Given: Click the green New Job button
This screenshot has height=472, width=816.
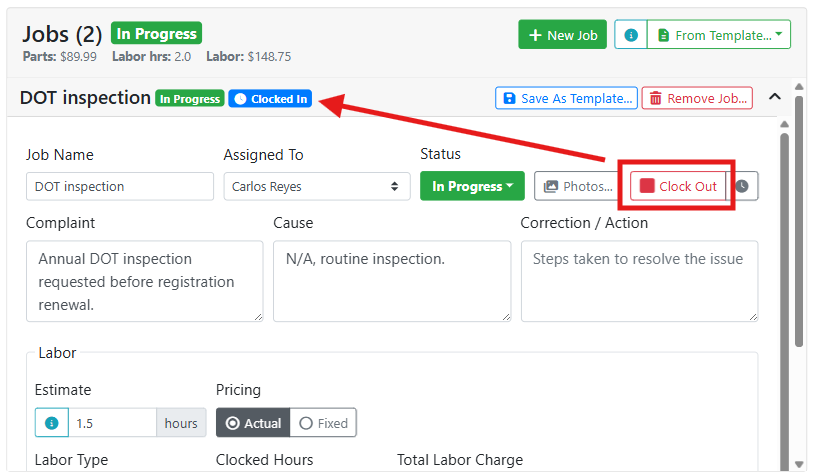Looking at the screenshot, I should 563,35.
